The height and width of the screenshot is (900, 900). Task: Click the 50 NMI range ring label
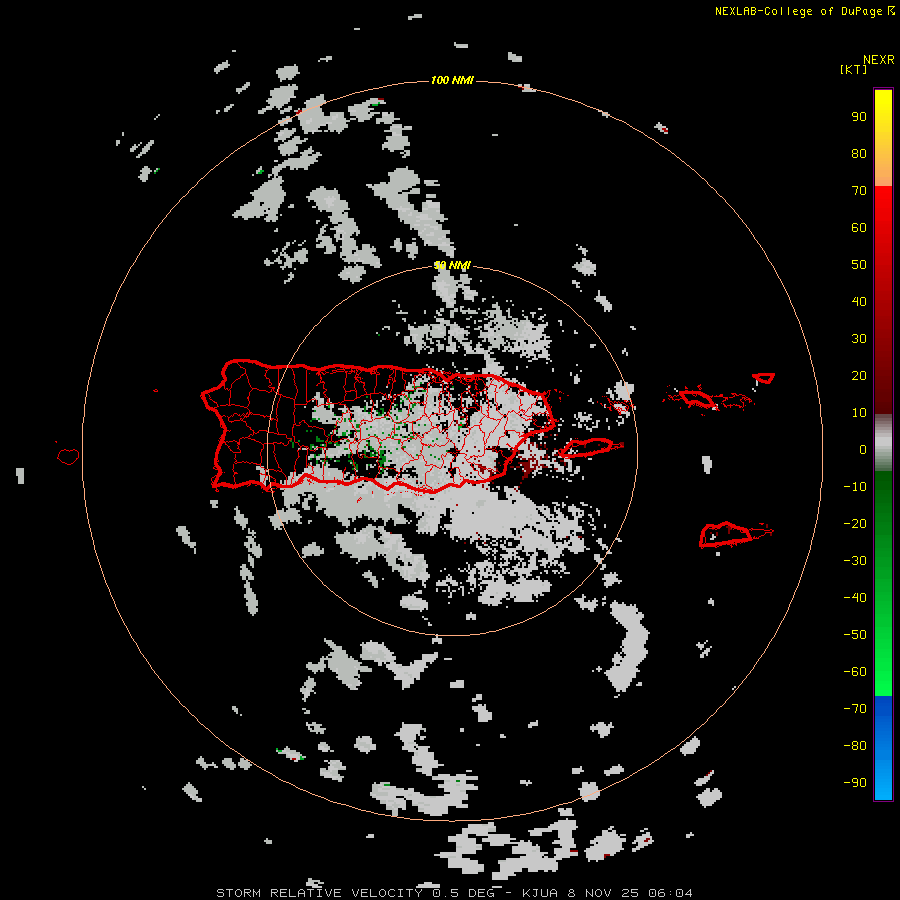pos(452,265)
